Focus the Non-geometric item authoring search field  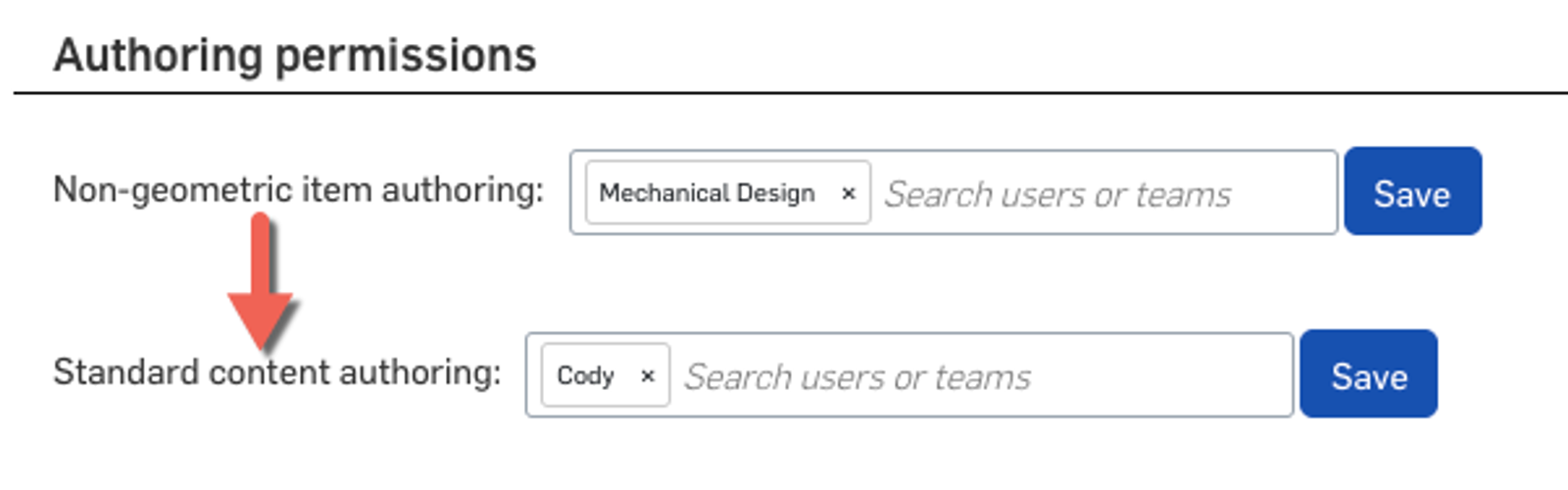click(1098, 194)
